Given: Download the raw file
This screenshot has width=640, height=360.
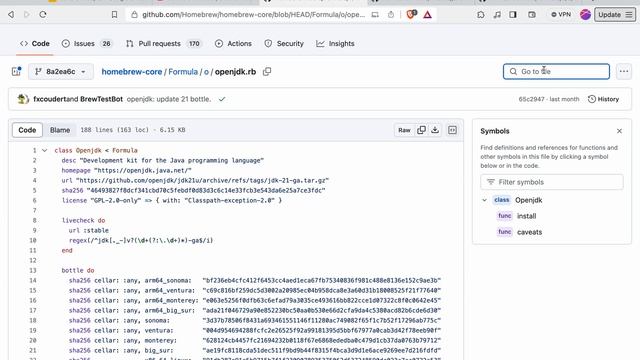Looking at the screenshot, I should [x=435, y=130].
